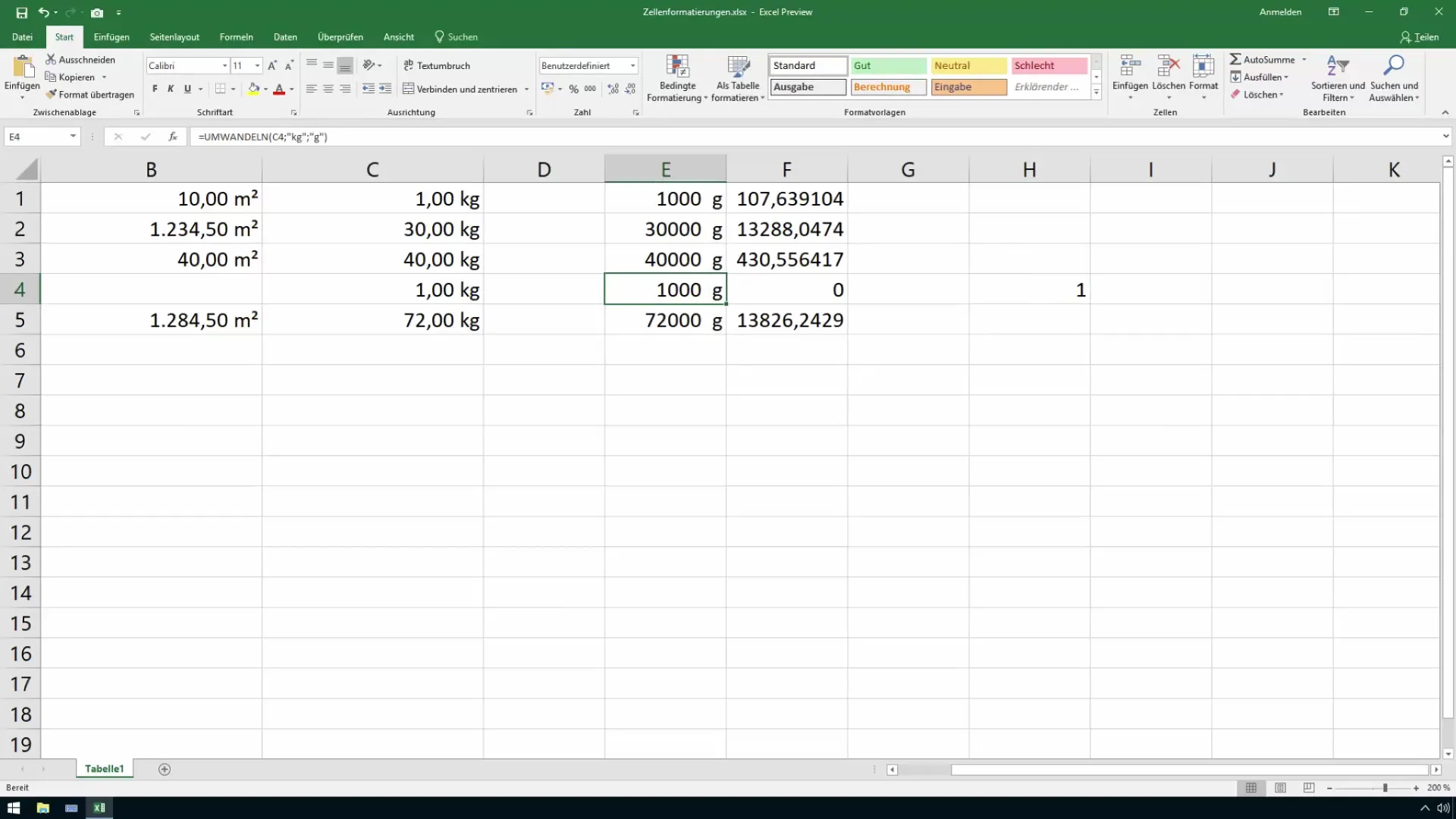Viewport: 1456px width, 819px height.
Task: Apply the yellow fill color bucket
Action: [254, 89]
